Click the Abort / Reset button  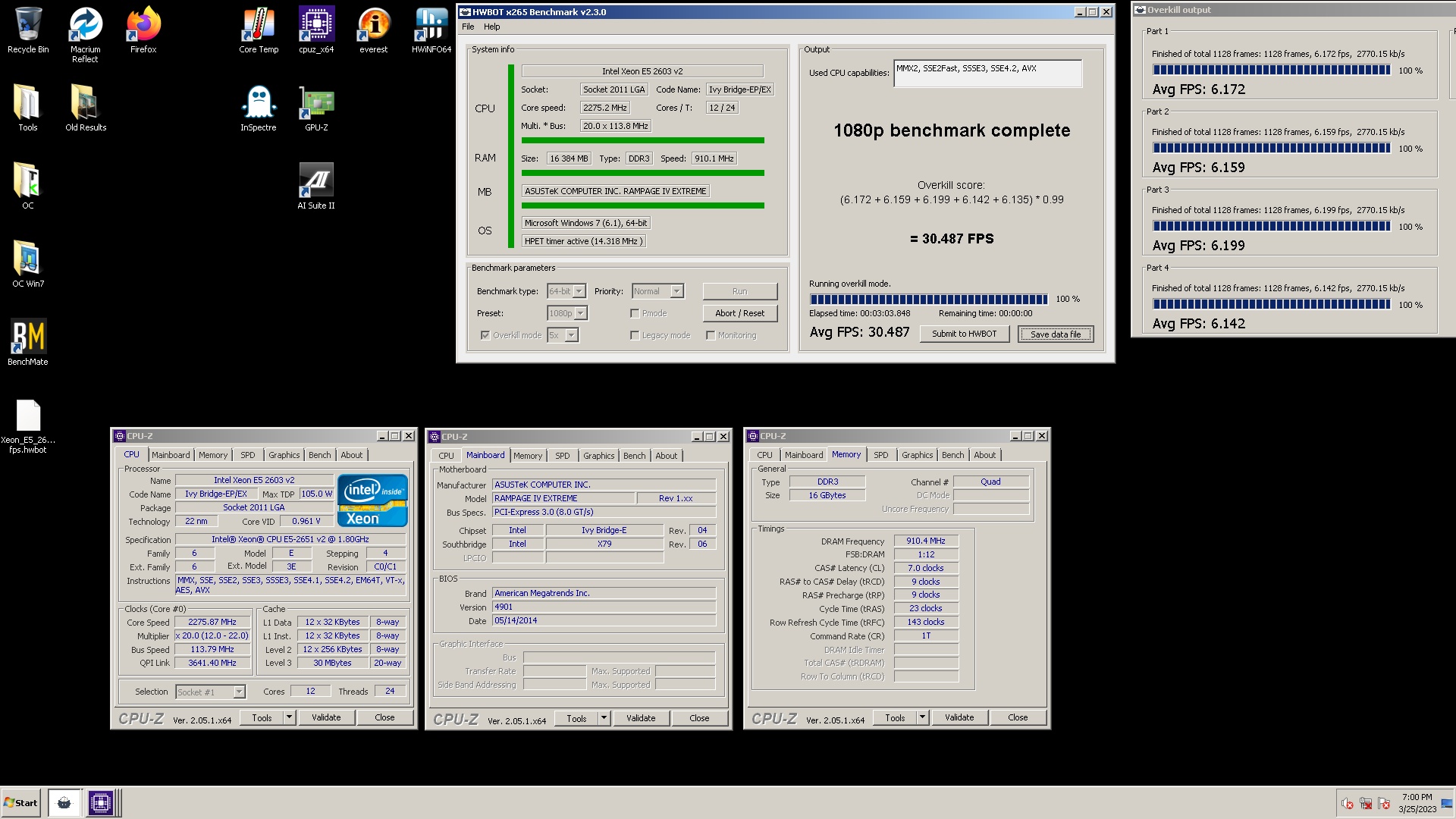click(x=739, y=313)
